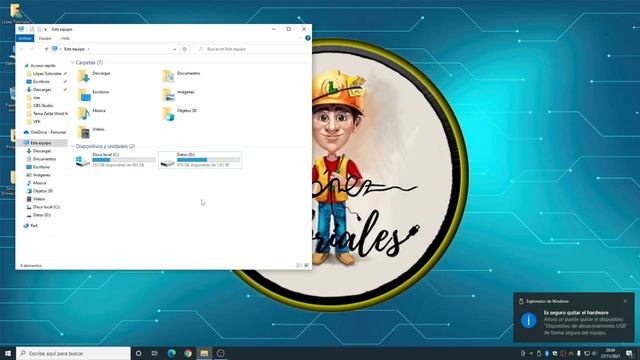
Task: Click the Este equipo breadcrumb in address bar
Action: [x=74, y=49]
